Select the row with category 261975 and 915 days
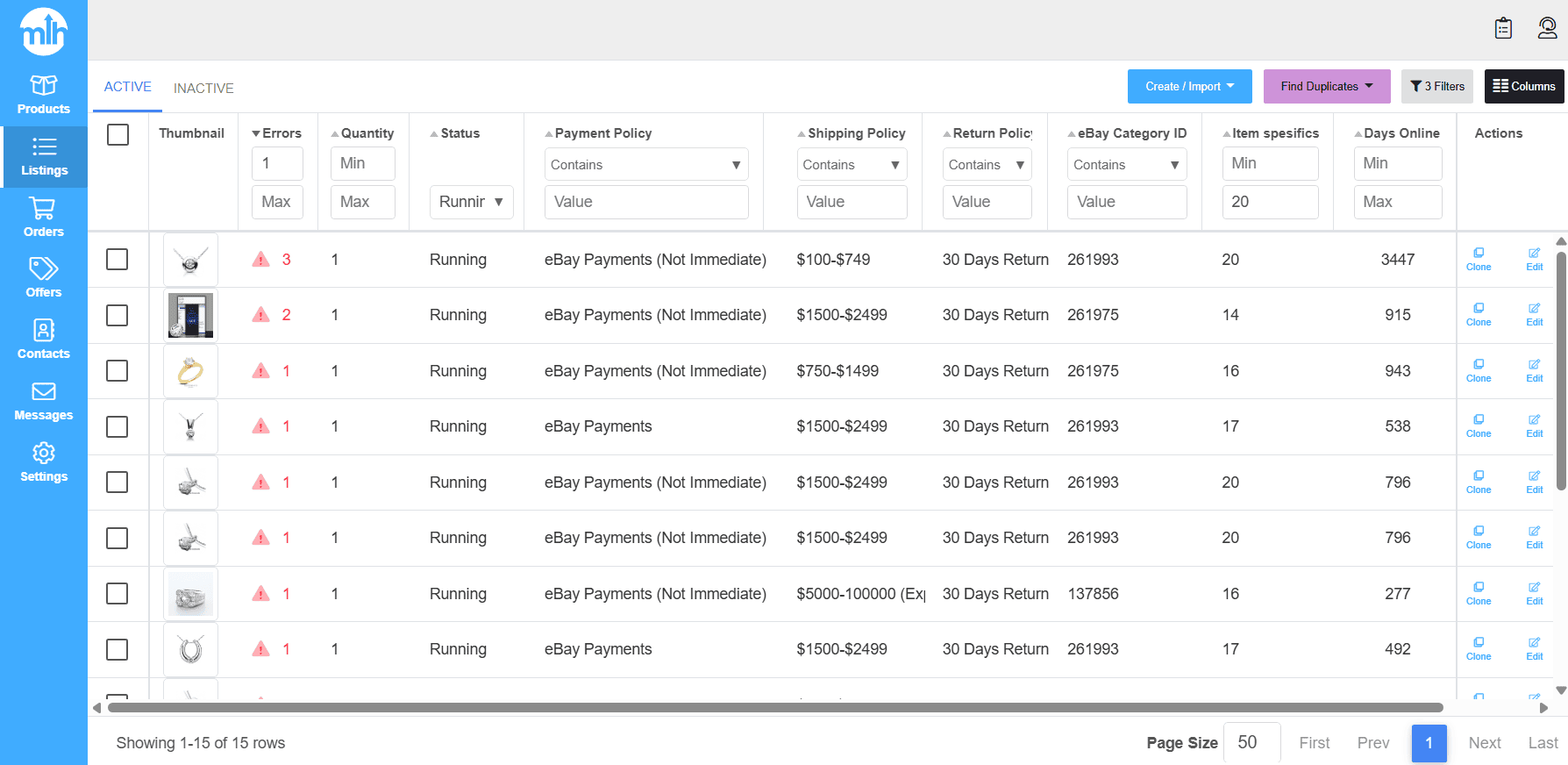The height and width of the screenshot is (765, 1568). coord(117,315)
